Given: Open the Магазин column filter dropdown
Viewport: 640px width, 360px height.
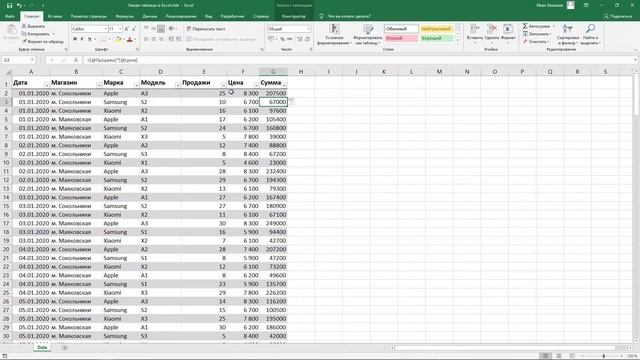Looking at the screenshot, I should tap(99, 85).
